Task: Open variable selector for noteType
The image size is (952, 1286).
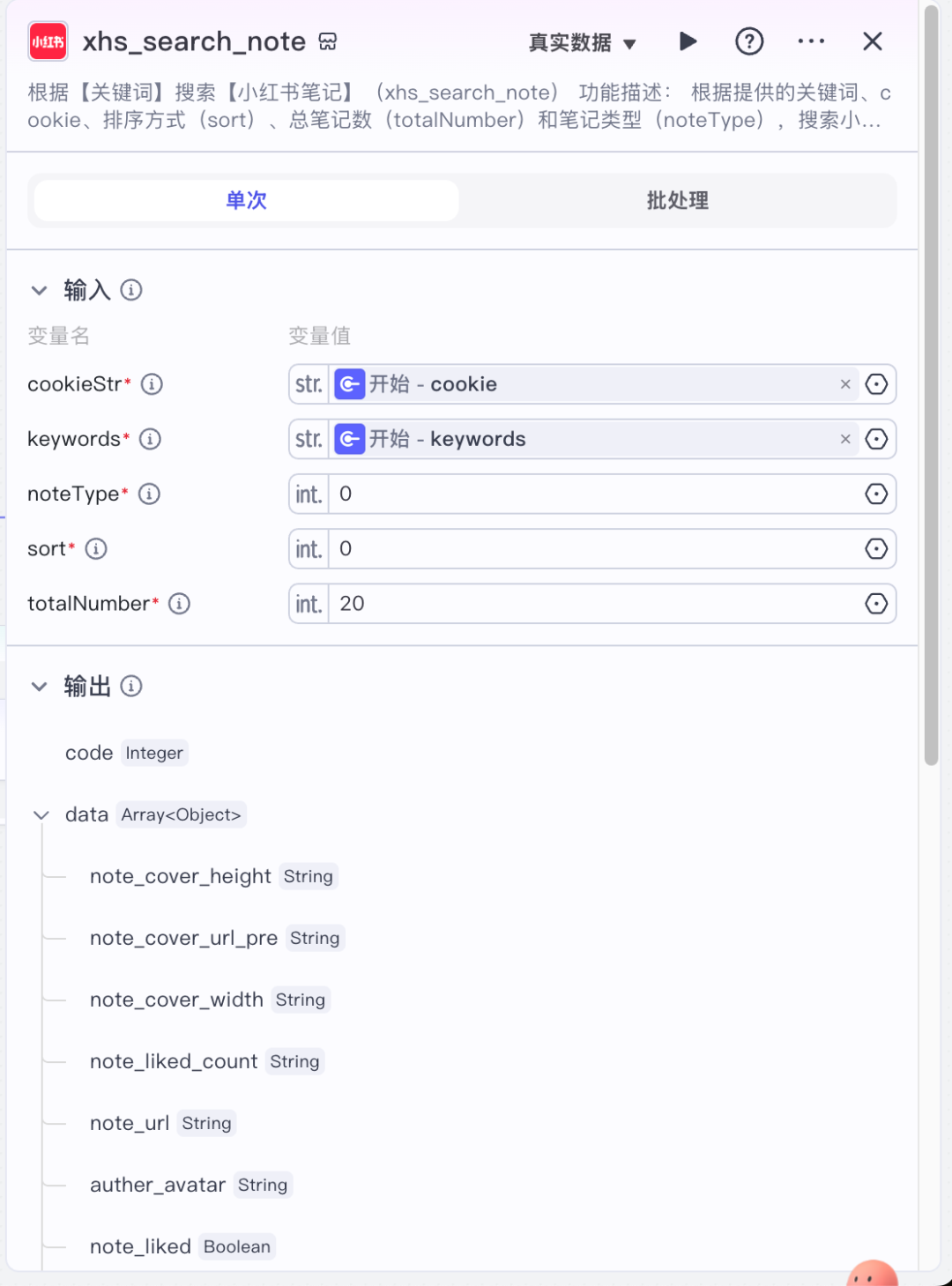Action: (876, 494)
